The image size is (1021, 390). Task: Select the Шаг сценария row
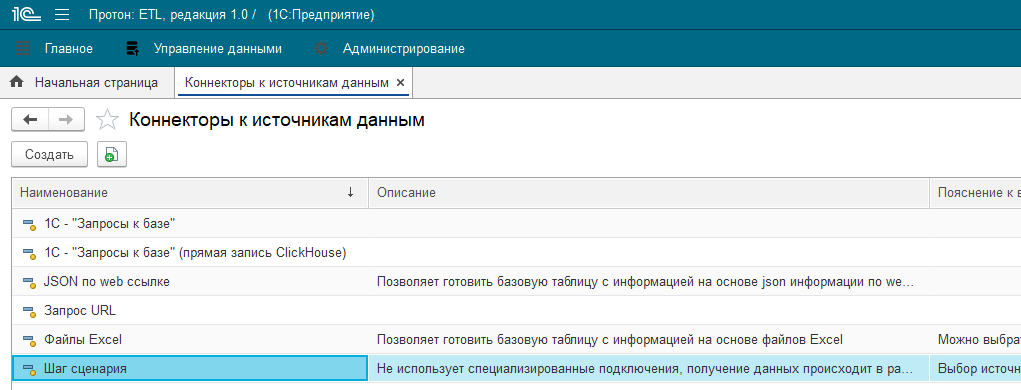coord(516,369)
